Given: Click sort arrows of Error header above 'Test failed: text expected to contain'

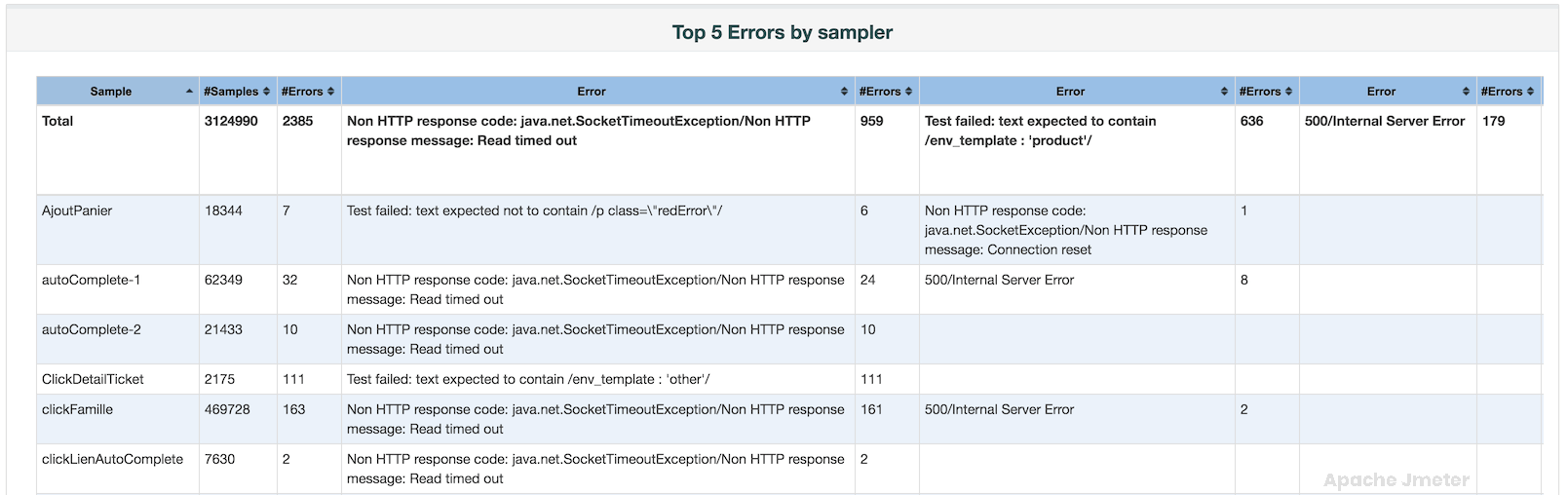Looking at the screenshot, I should [1224, 92].
